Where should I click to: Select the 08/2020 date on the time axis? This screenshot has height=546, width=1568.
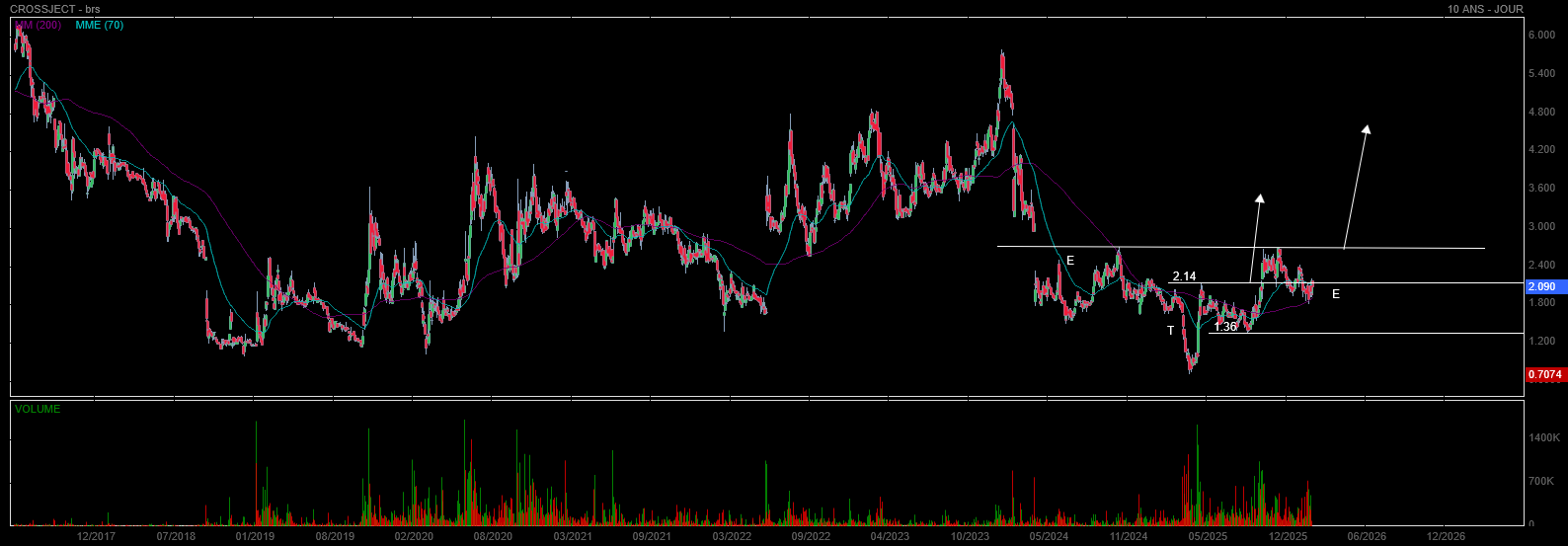tap(493, 536)
